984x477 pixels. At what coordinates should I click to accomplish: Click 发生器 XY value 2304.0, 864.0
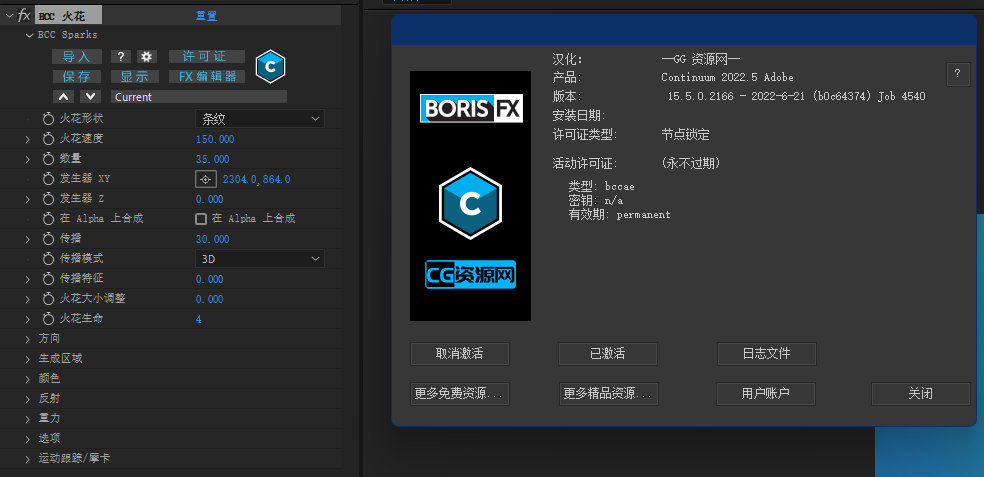(256, 179)
